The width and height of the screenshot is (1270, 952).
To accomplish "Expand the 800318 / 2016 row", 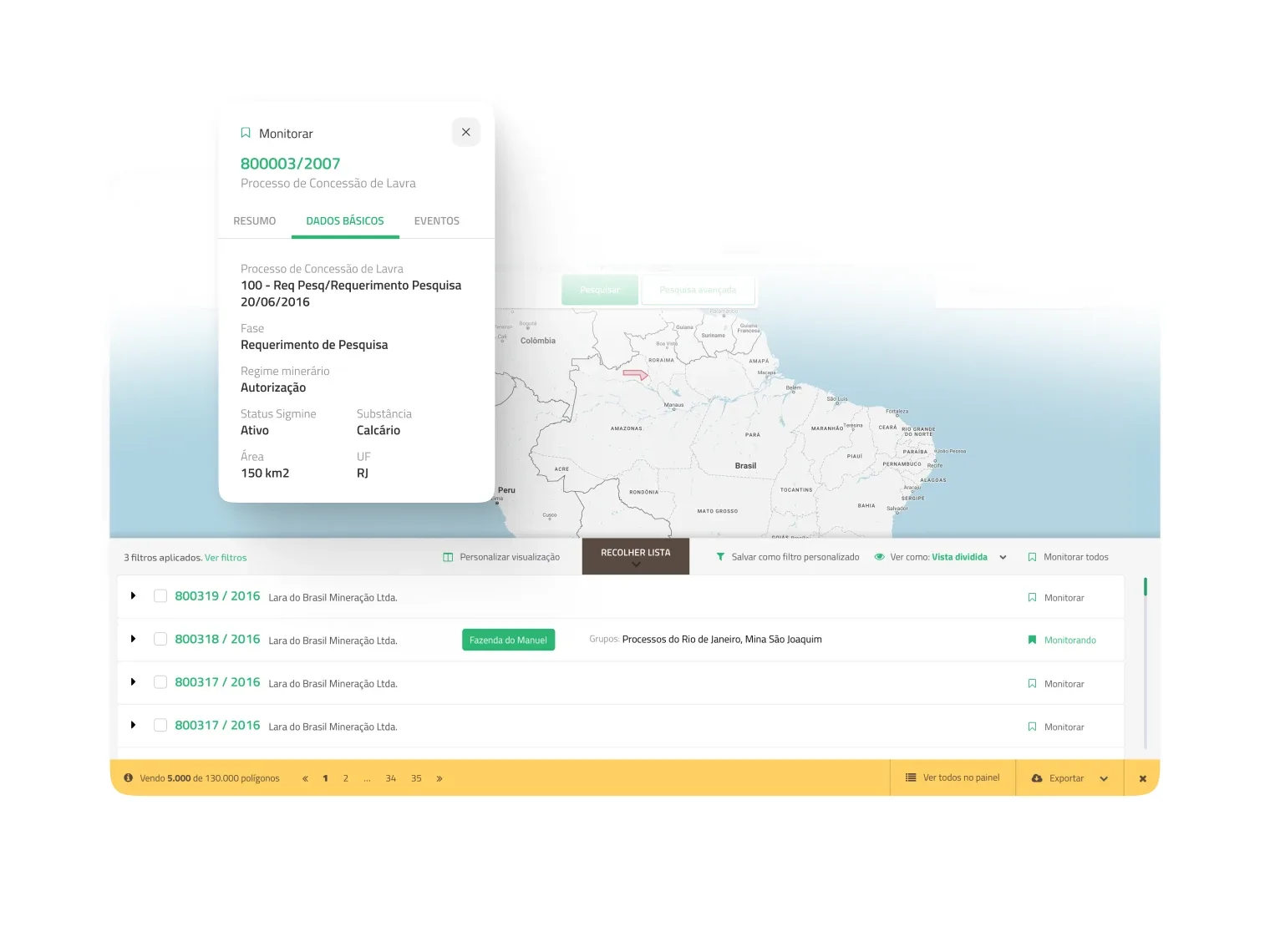I will [x=134, y=639].
